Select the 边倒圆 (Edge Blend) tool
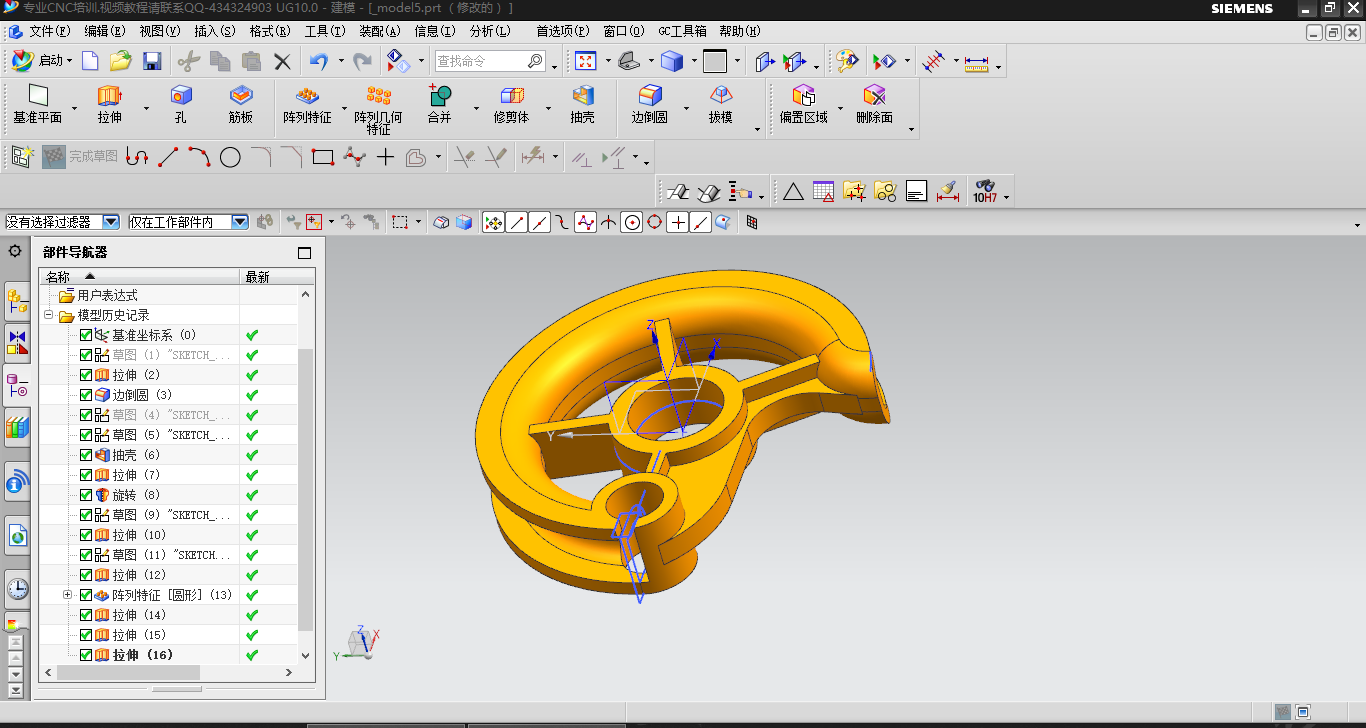Viewport: 1366px width, 728px height. (649, 97)
